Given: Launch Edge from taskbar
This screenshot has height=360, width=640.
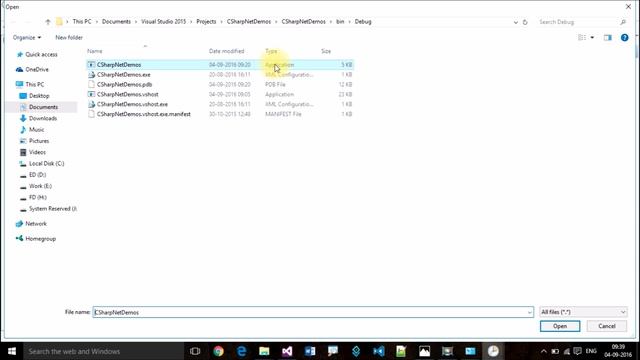Looking at the screenshot, I should click(x=241, y=351).
